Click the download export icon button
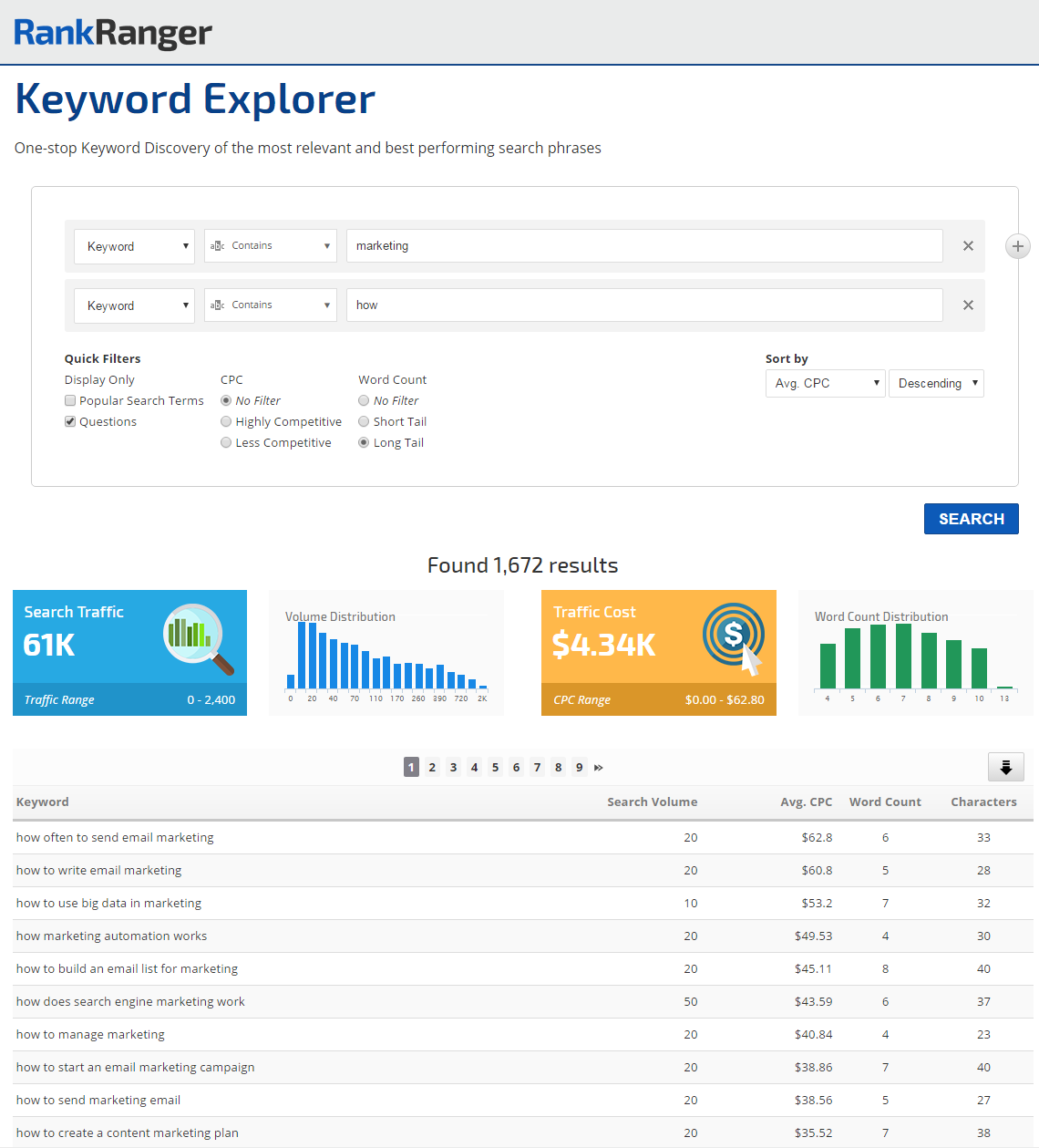 coord(1005,767)
